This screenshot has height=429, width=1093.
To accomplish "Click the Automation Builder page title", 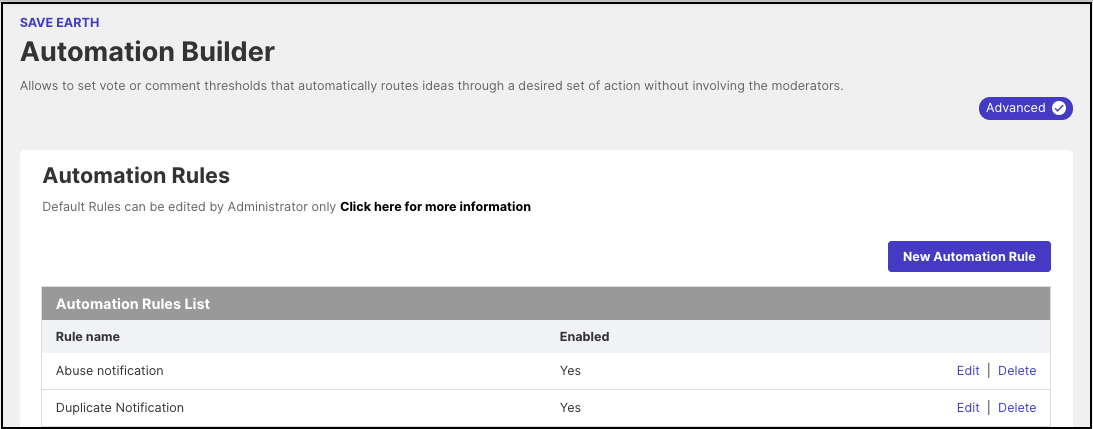I will coord(147,51).
